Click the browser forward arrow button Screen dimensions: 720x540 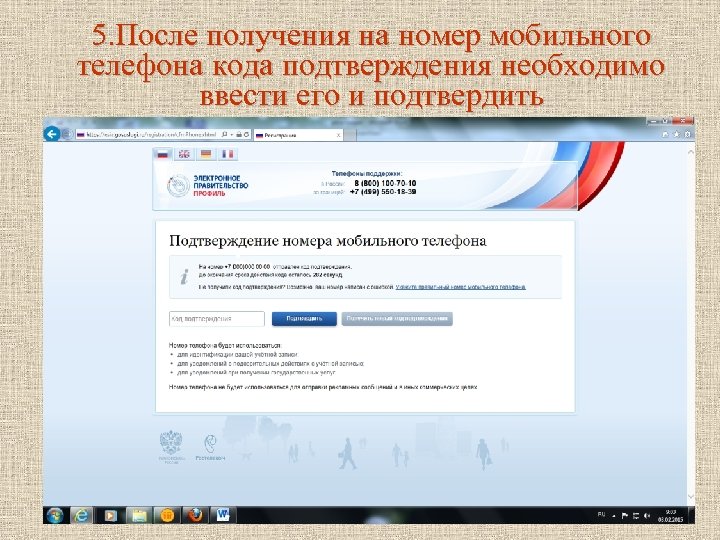coord(67,135)
